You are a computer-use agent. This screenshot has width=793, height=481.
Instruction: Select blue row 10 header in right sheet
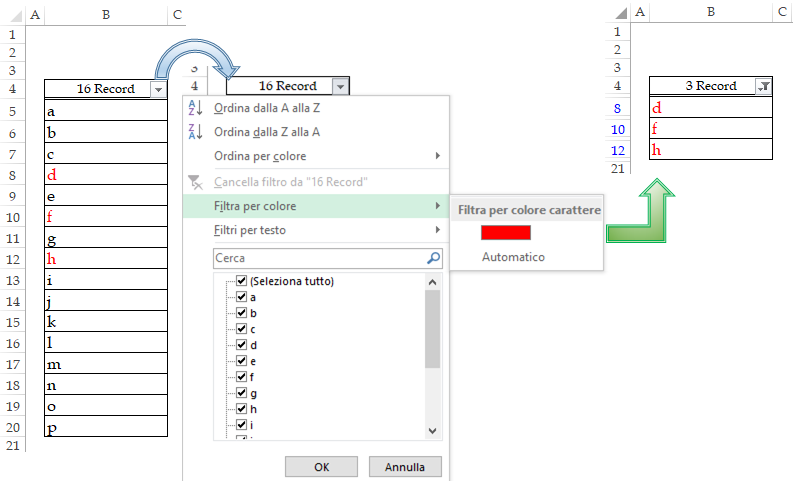tap(618, 129)
